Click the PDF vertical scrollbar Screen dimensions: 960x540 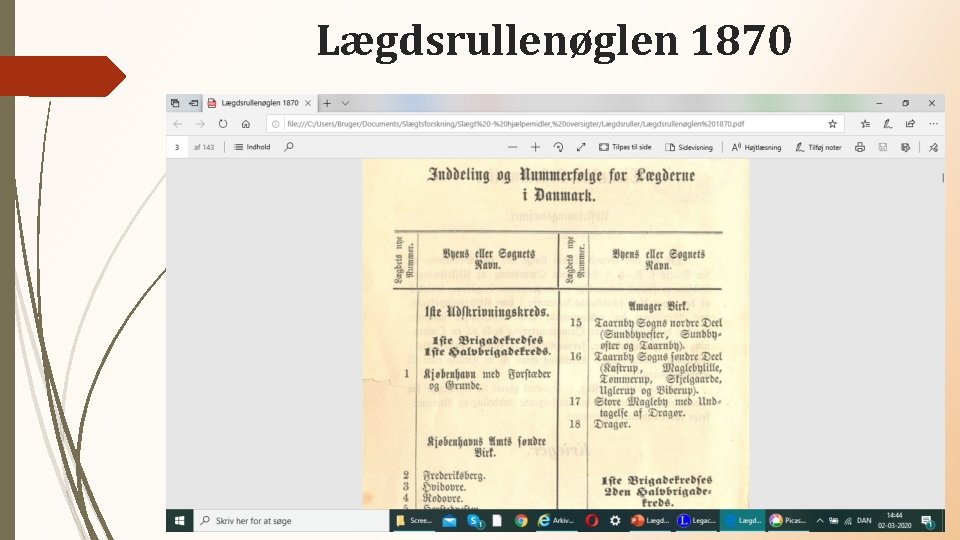click(942, 178)
